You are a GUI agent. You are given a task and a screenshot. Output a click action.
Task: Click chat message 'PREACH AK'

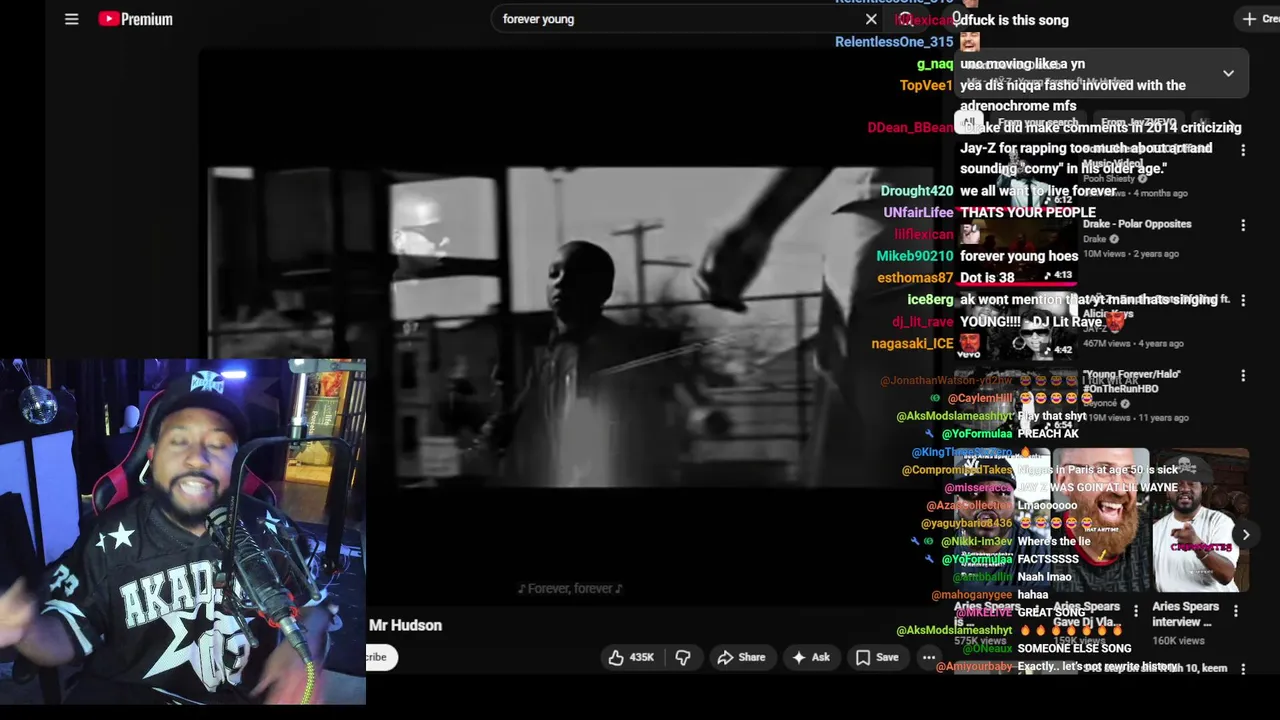tap(1048, 434)
